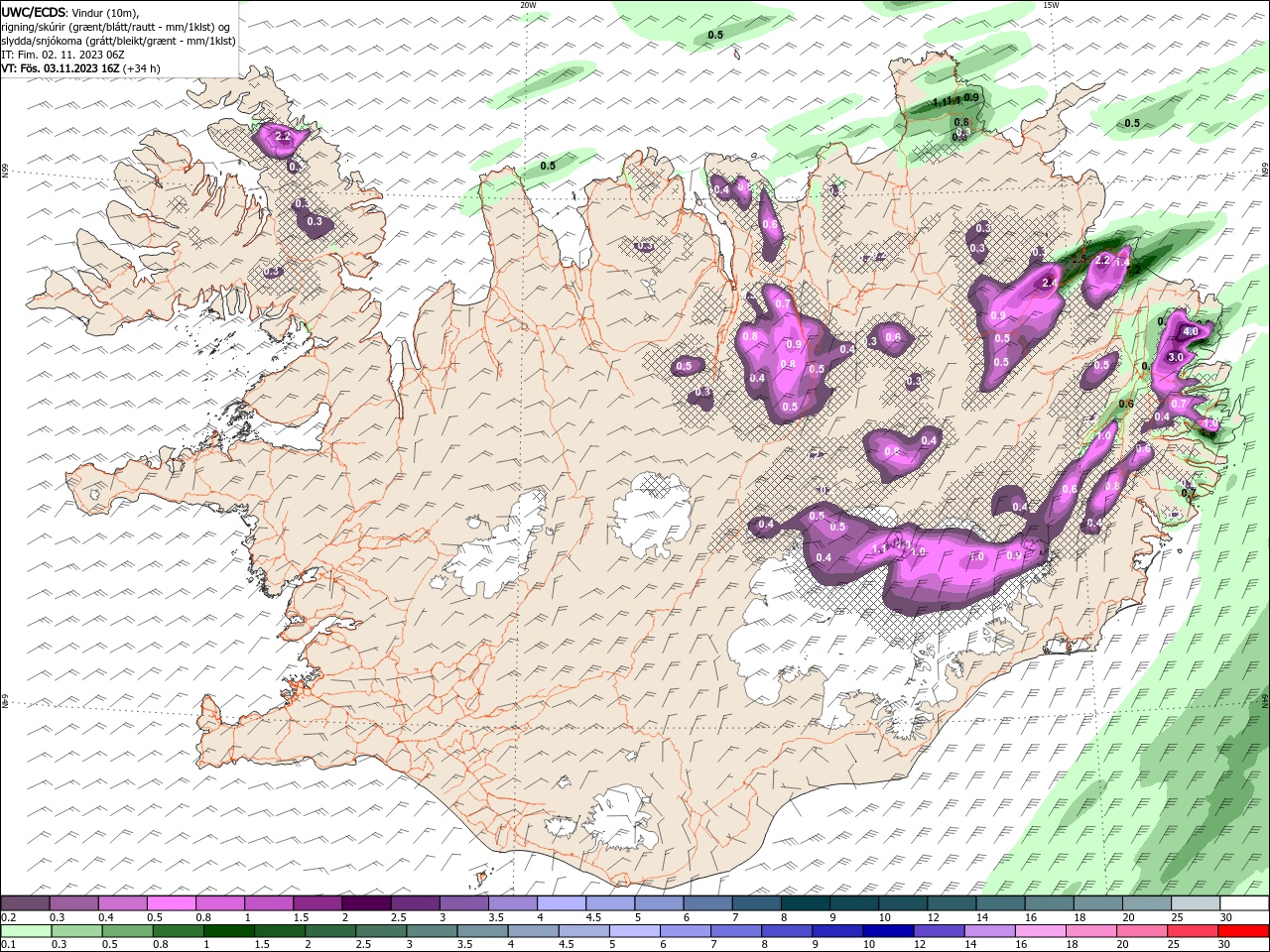Select the palest green 0.1 rain legend swatch
Viewport: 1270px width, 952px height.
tap(25, 931)
